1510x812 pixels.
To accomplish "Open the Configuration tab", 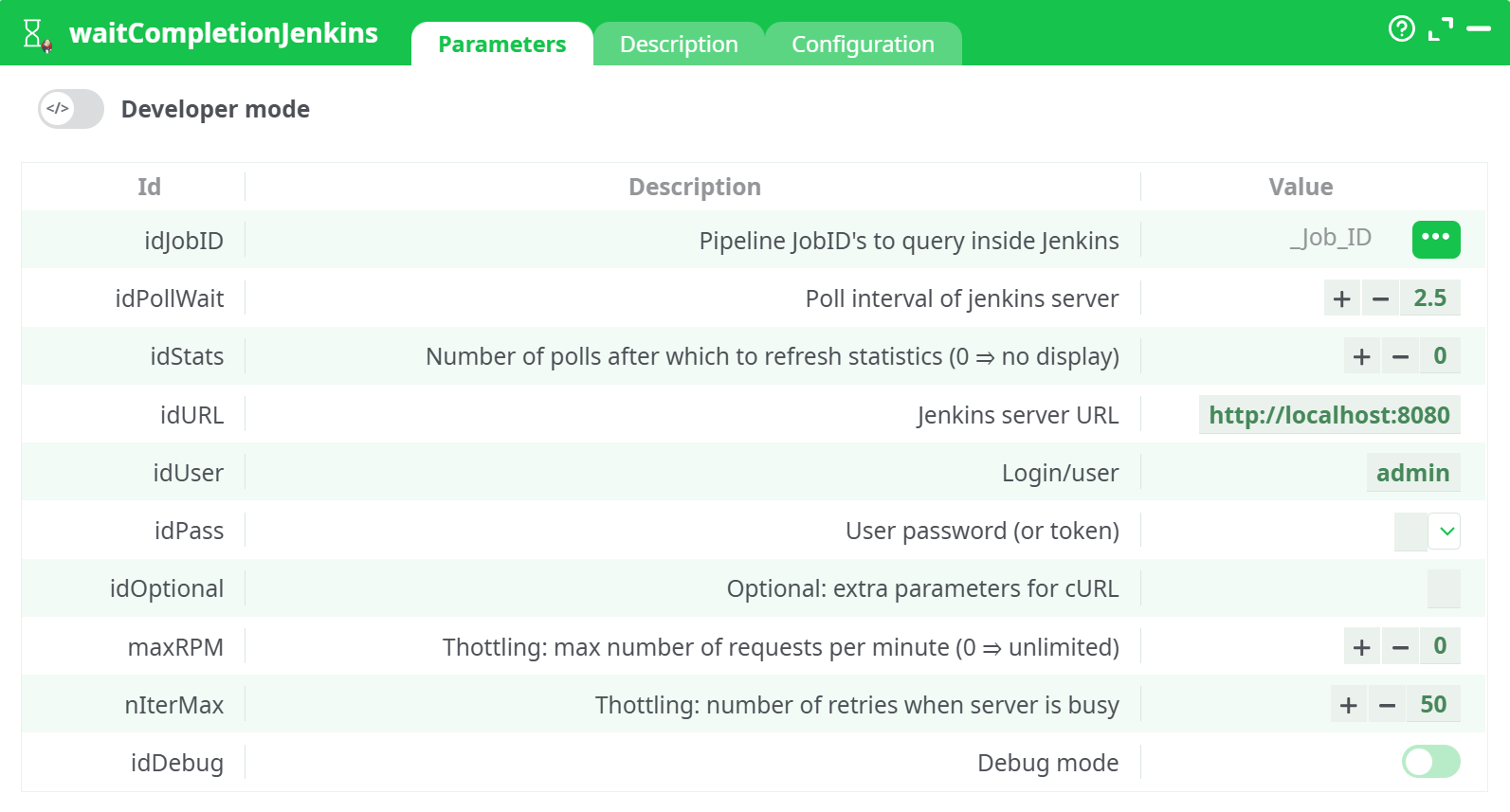I will click(x=864, y=45).
